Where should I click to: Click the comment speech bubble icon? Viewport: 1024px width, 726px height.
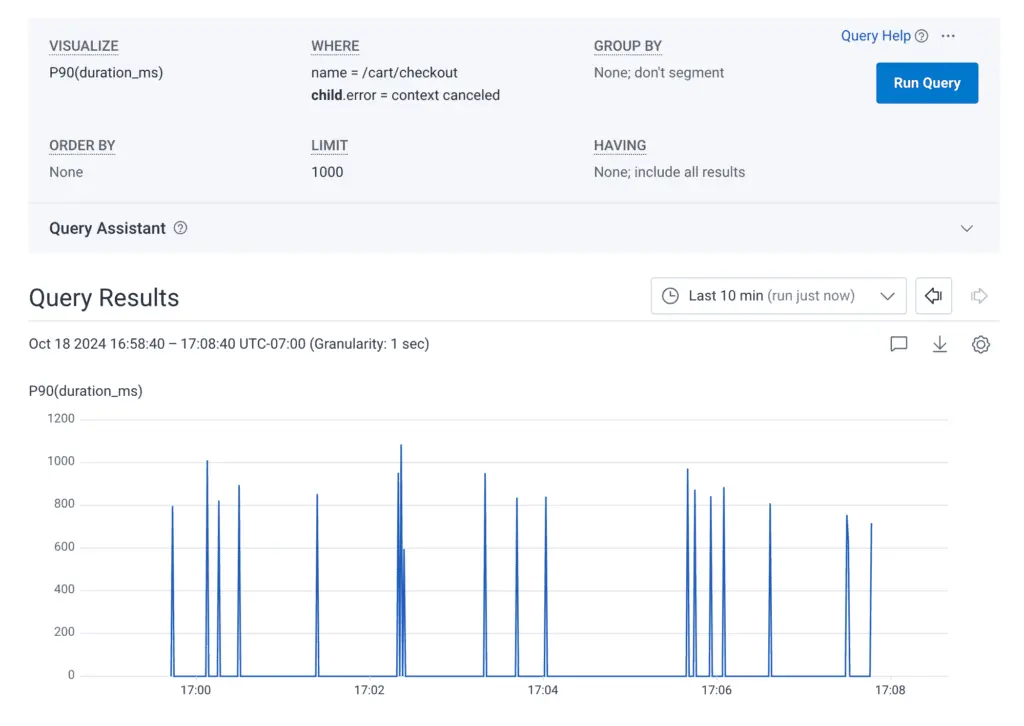point(899,344)
